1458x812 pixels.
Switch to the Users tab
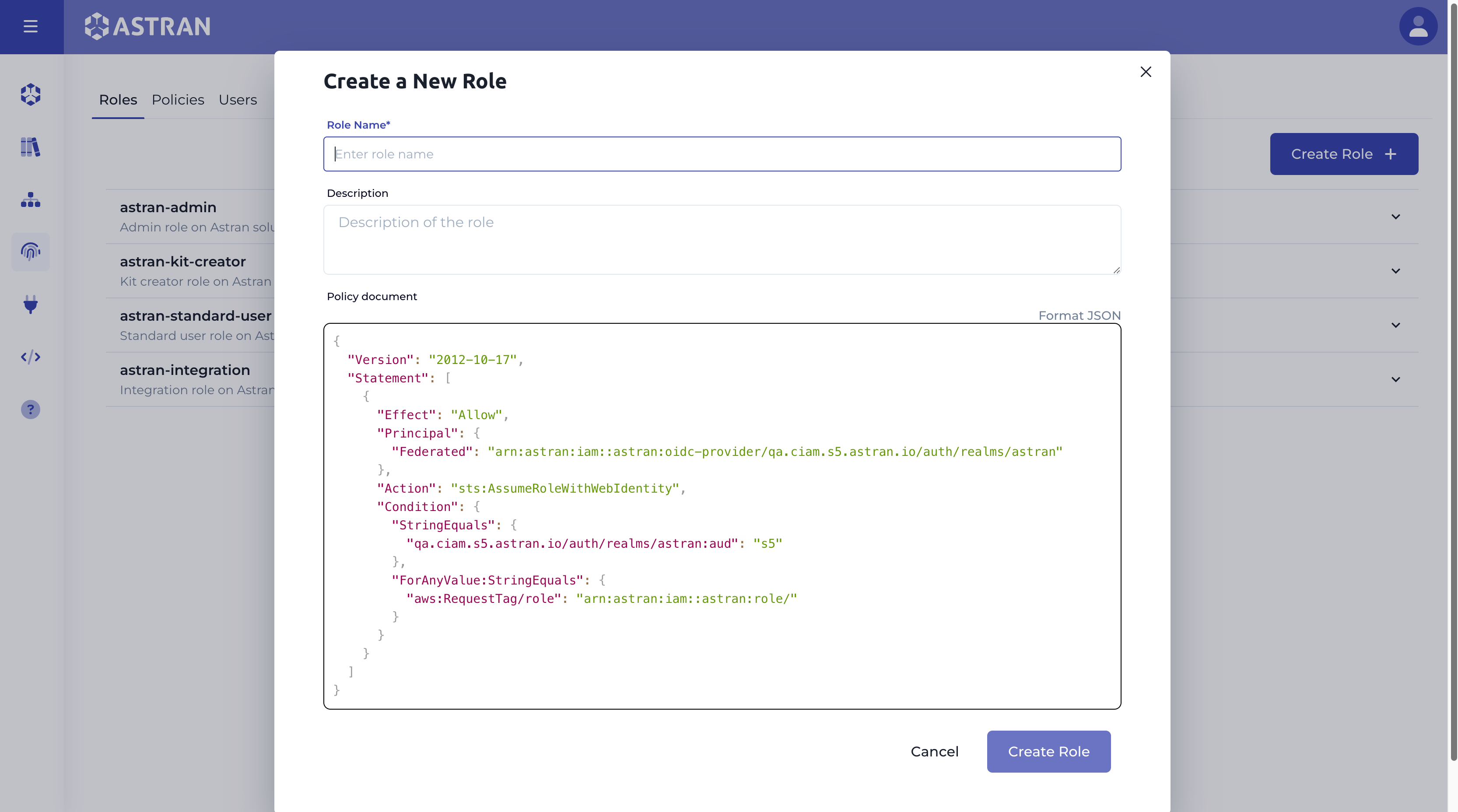point(238,100)
